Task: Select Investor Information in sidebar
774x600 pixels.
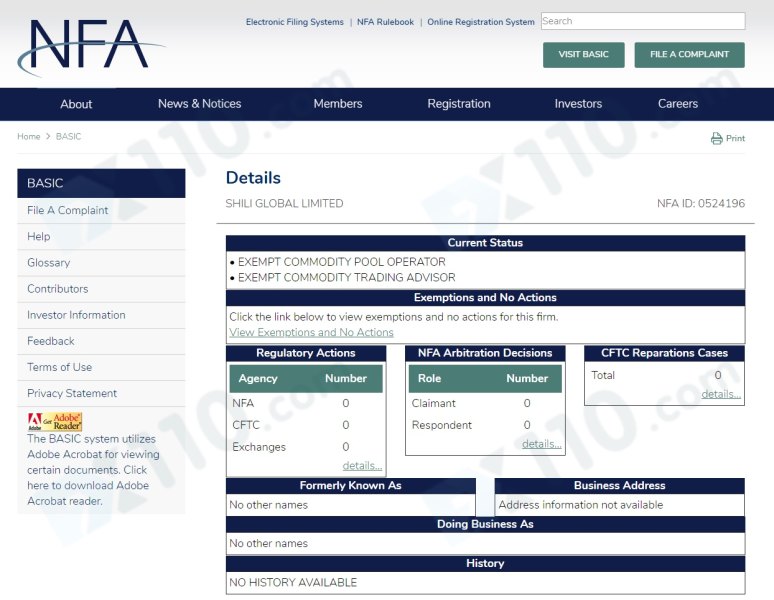Action: tap(76, 315)
